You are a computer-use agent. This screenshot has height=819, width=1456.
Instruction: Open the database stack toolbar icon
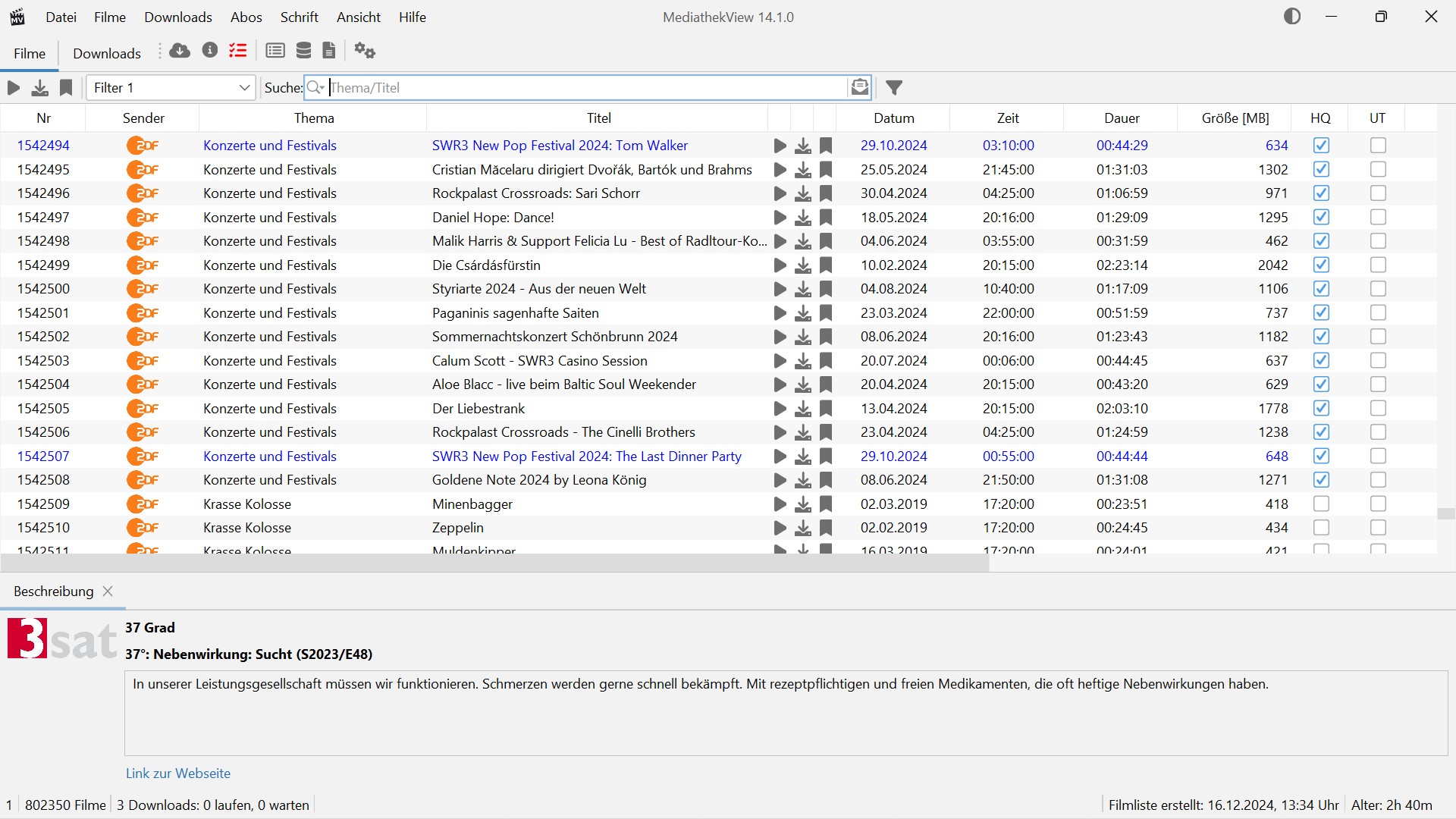tap(303, 51)
